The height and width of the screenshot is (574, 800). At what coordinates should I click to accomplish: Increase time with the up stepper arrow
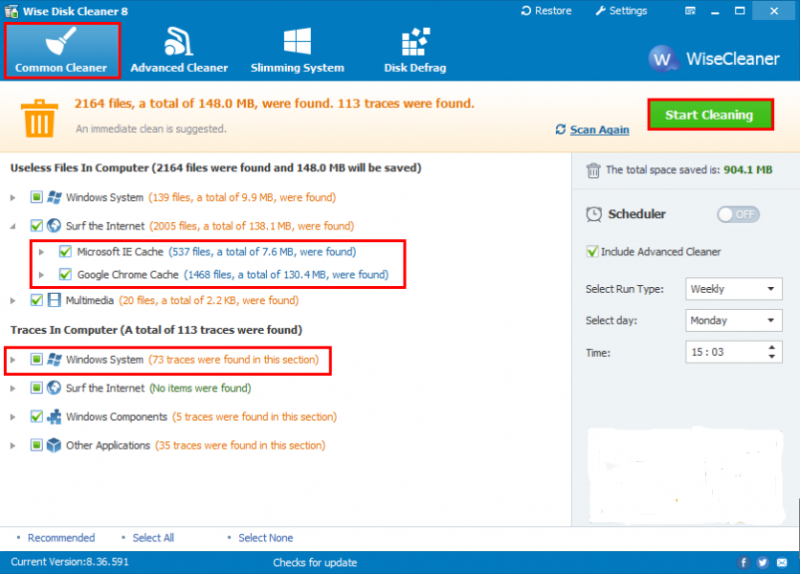click(x=772, y=347)
